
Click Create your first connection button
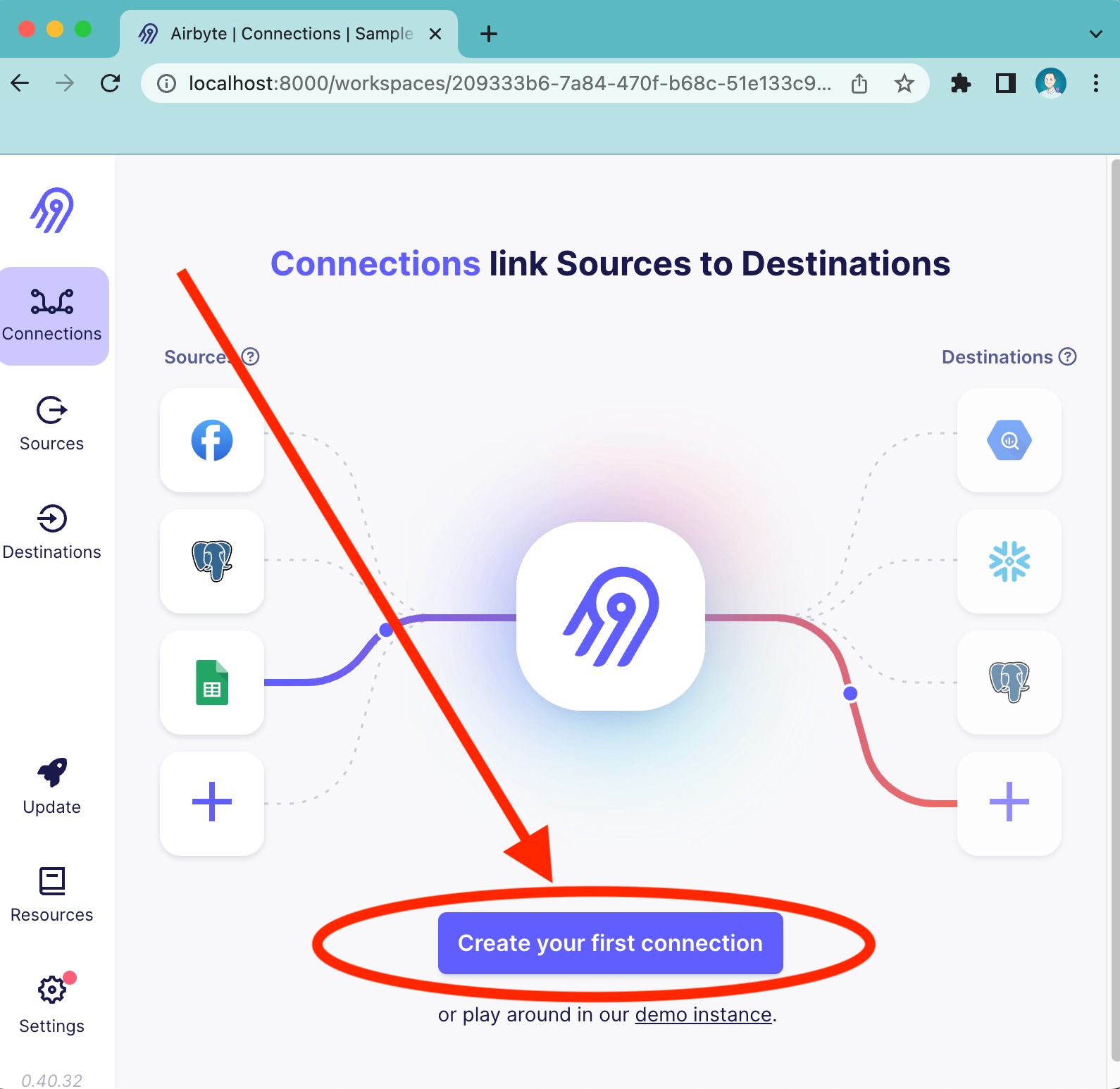(x=611, y=943)
